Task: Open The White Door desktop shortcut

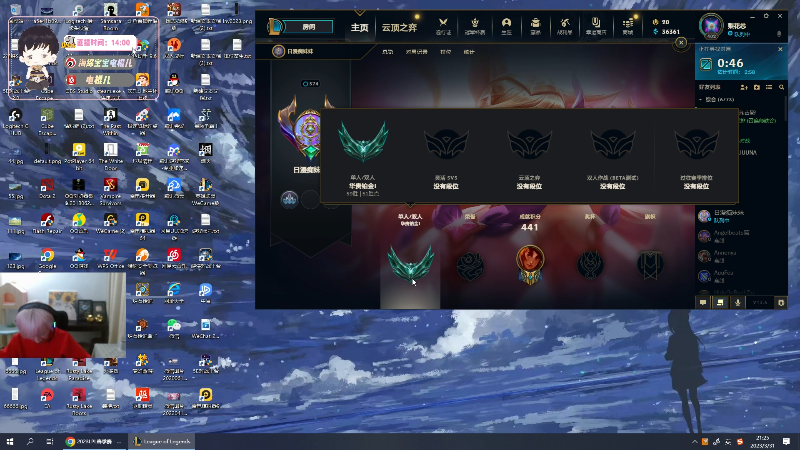Action: pyautogui.click(x=111, y=156)
